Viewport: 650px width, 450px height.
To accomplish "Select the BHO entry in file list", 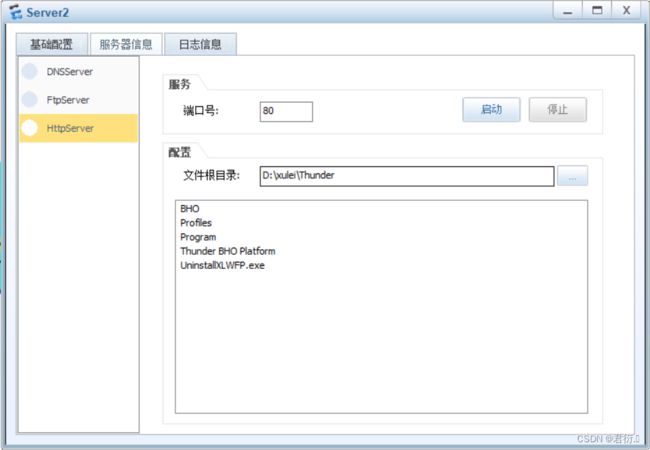I will click(x=190, y=208).
